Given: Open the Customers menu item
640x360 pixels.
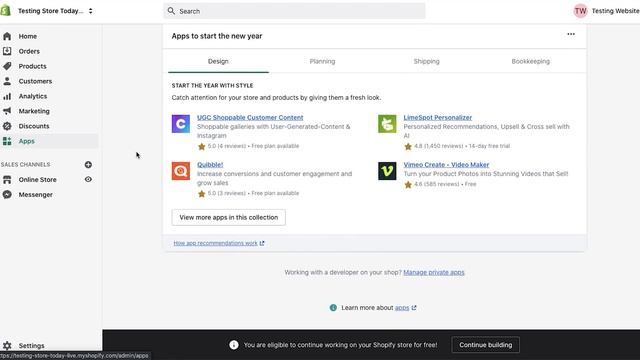Looking at the screenshot, I should pos(35,81).
